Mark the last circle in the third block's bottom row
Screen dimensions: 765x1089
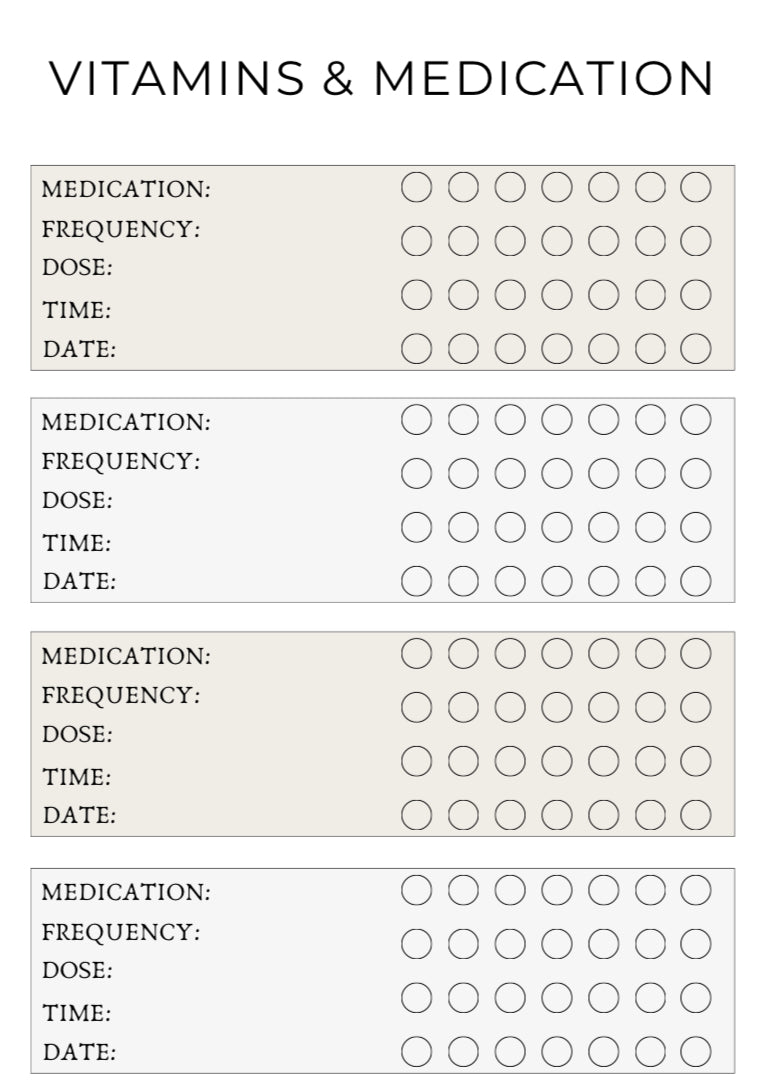696,815
